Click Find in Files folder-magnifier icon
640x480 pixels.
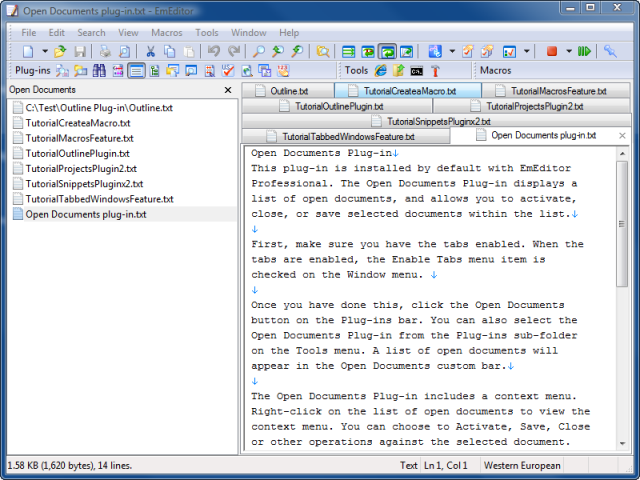click(x=323, y=51)
